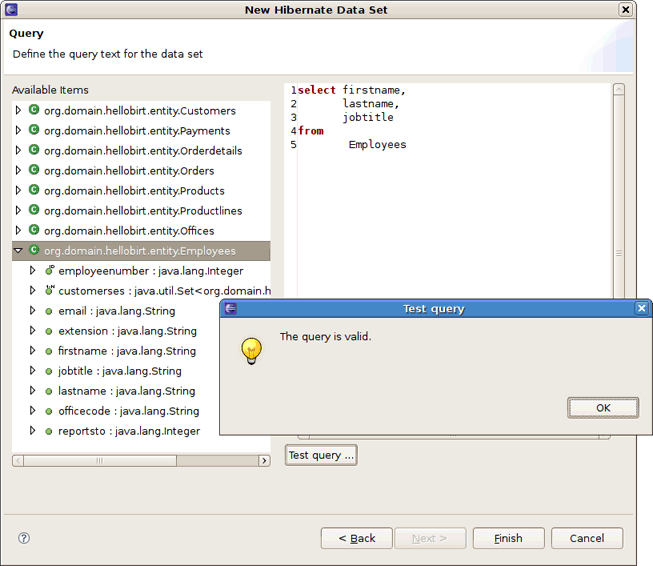Click the Test query ... button

321,455
